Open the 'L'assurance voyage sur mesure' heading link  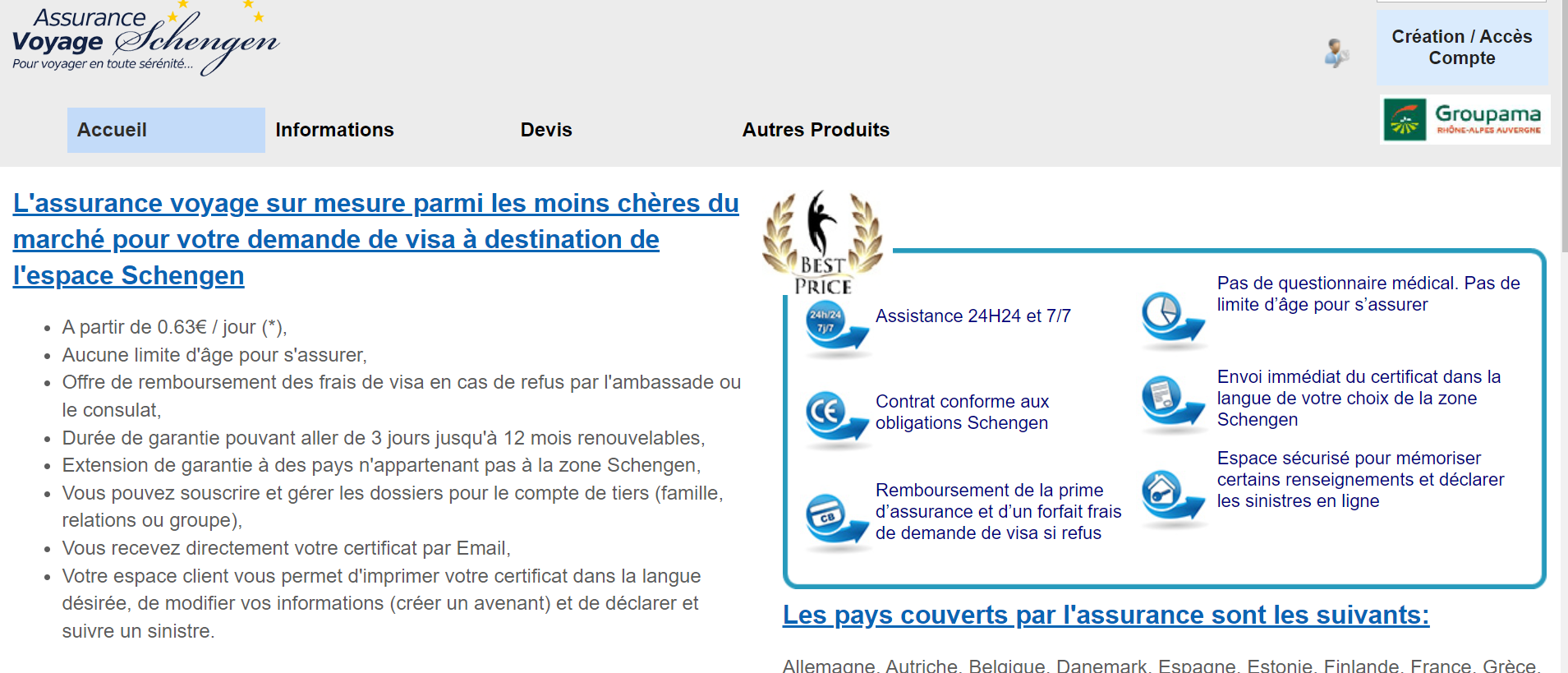click(376, 239)
